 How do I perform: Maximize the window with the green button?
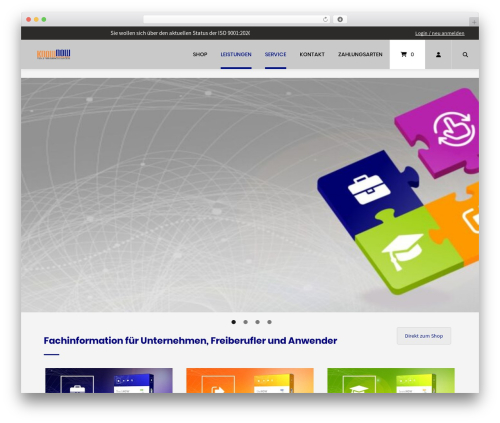(44, 20)
